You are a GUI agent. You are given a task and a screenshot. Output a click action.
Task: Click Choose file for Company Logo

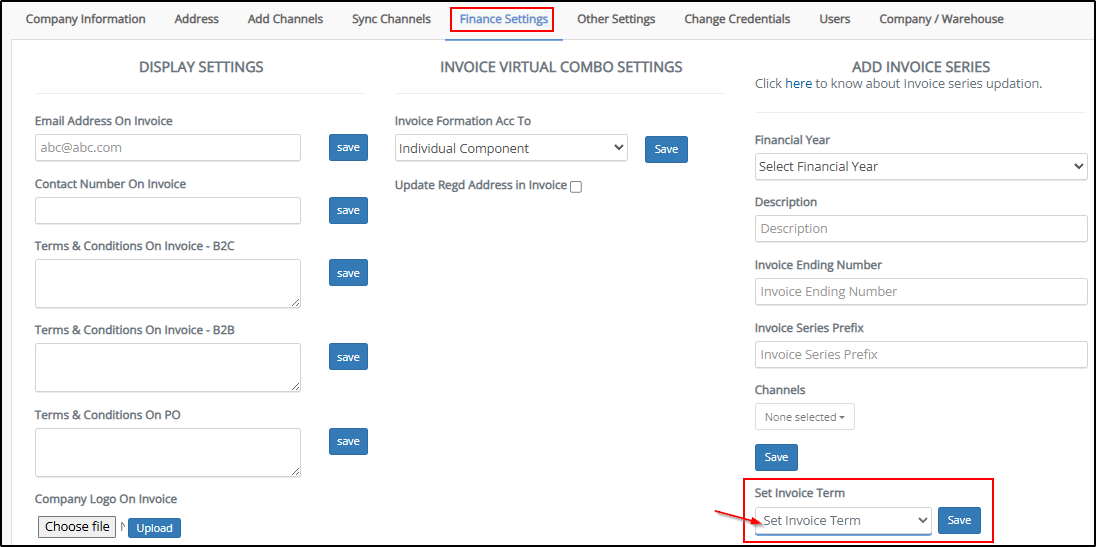(x=77, y=526)
